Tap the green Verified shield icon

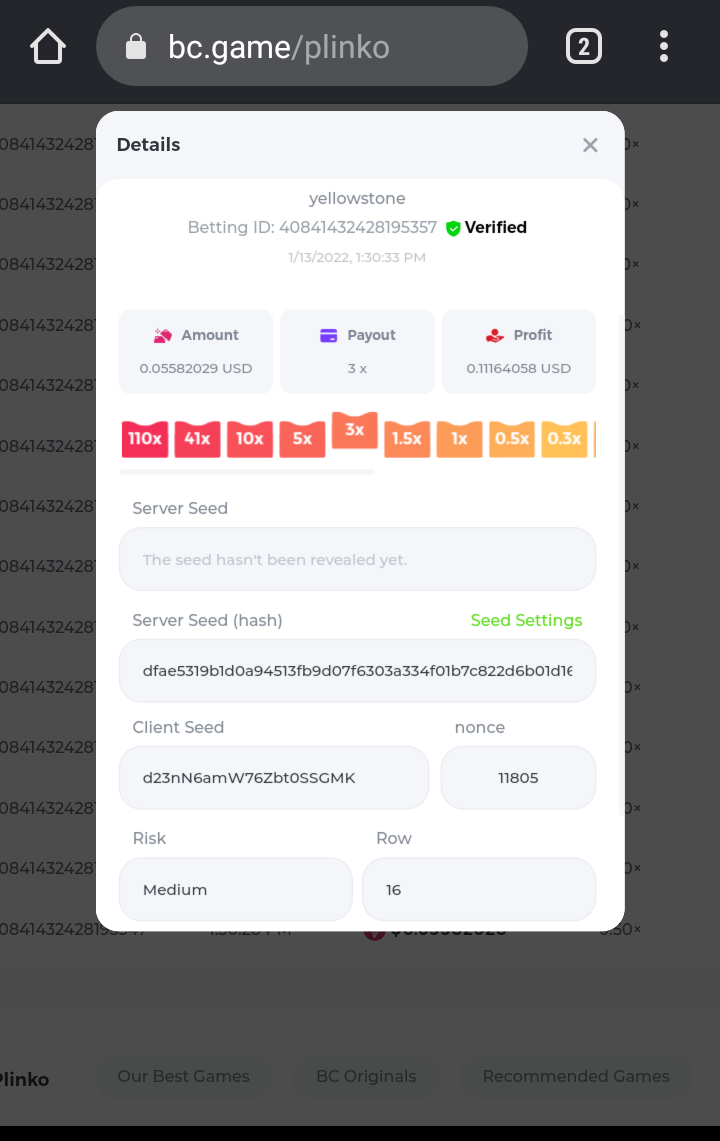[453, 228]
